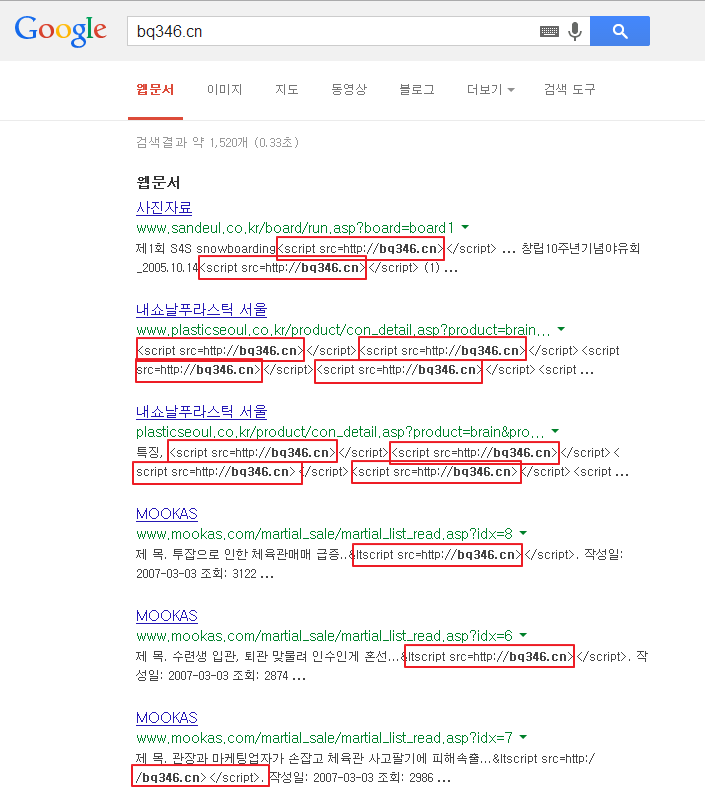Viewport: 705px width, 800px height.
Task: Click the microphone voice search icon
Action: pyautogui.click(x=575, y=32)
